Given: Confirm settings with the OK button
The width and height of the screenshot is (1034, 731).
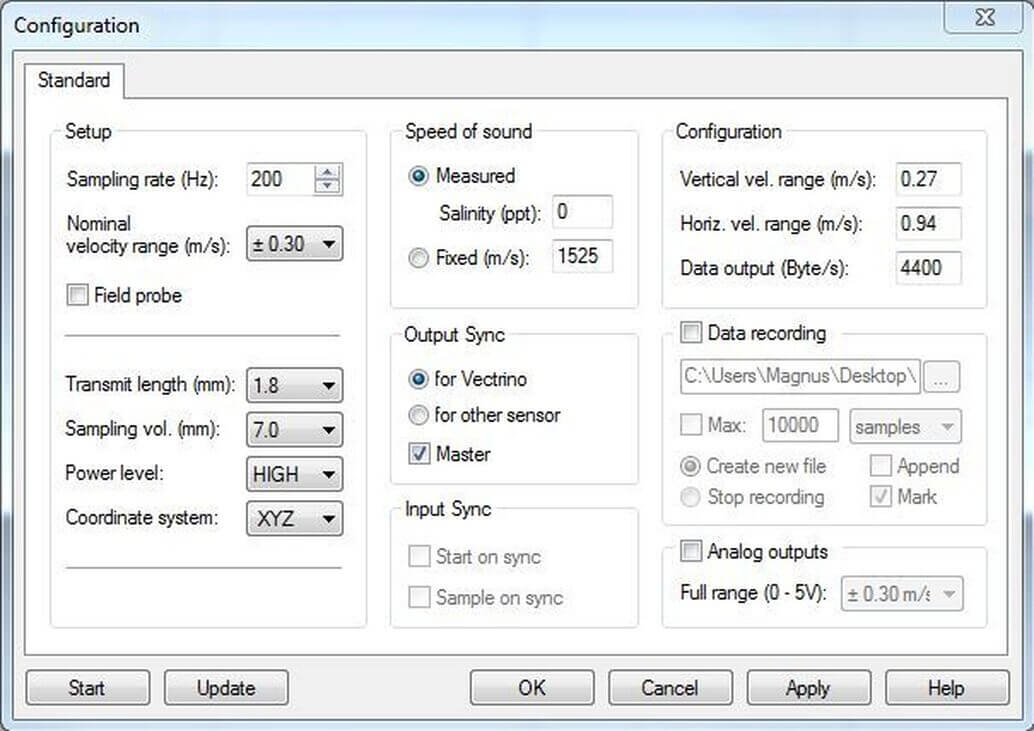Looking at the screenshot, I should tap(532, 687).
